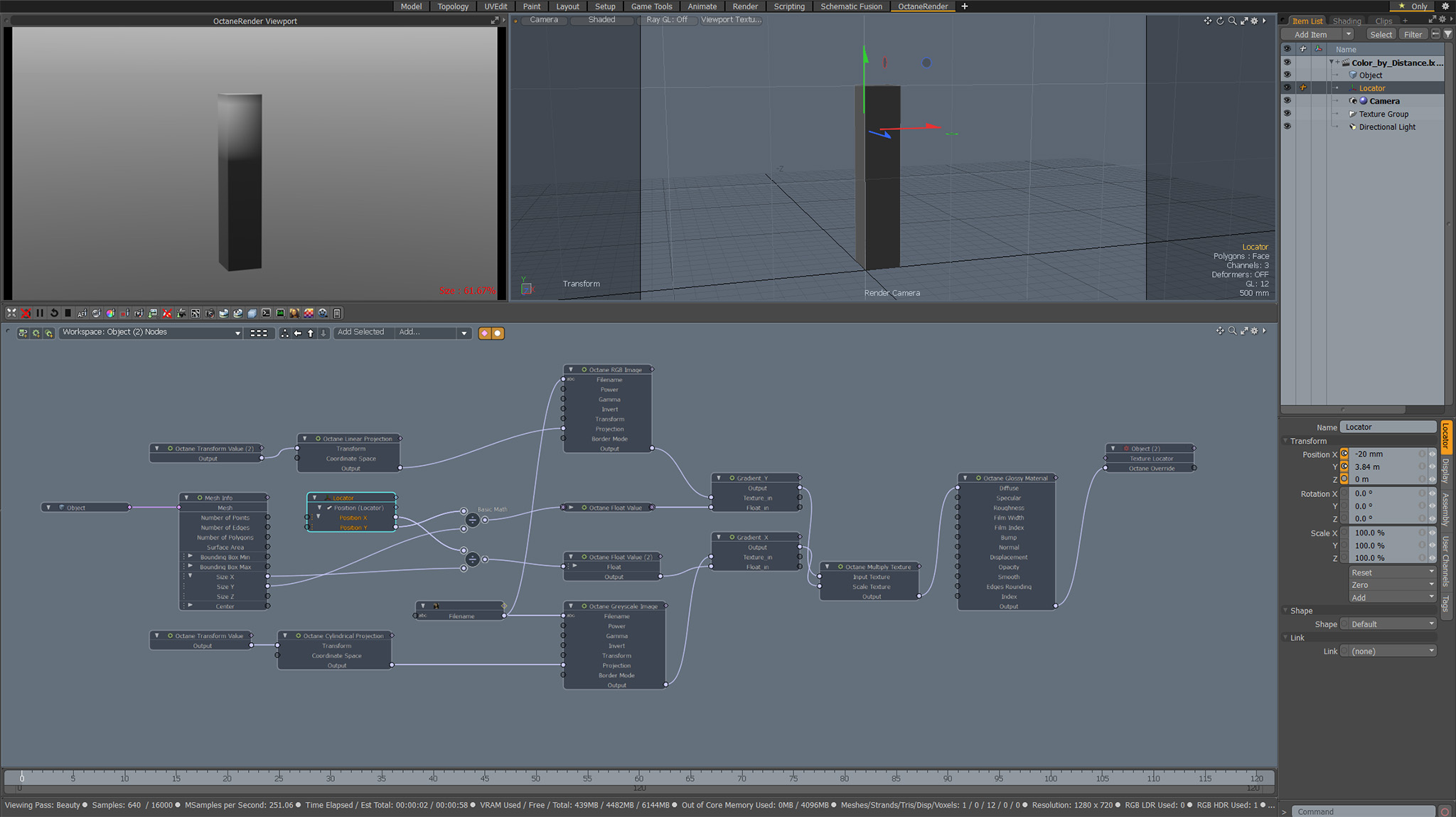Screen dimensions: 1456x817
Task: Click the Add Selected button
Action: tap(360, 332)
